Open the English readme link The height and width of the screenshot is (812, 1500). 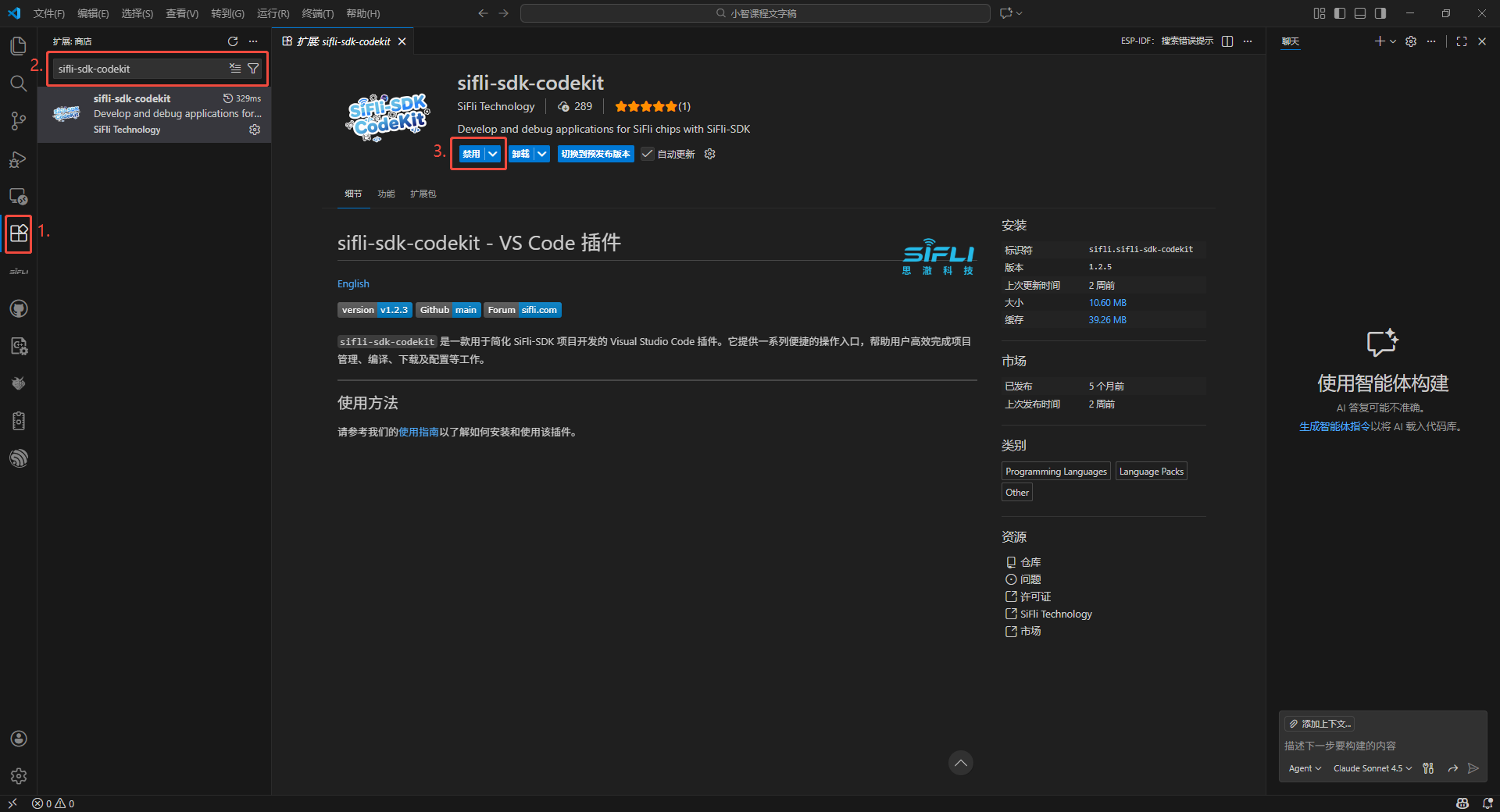click(353, 284)
